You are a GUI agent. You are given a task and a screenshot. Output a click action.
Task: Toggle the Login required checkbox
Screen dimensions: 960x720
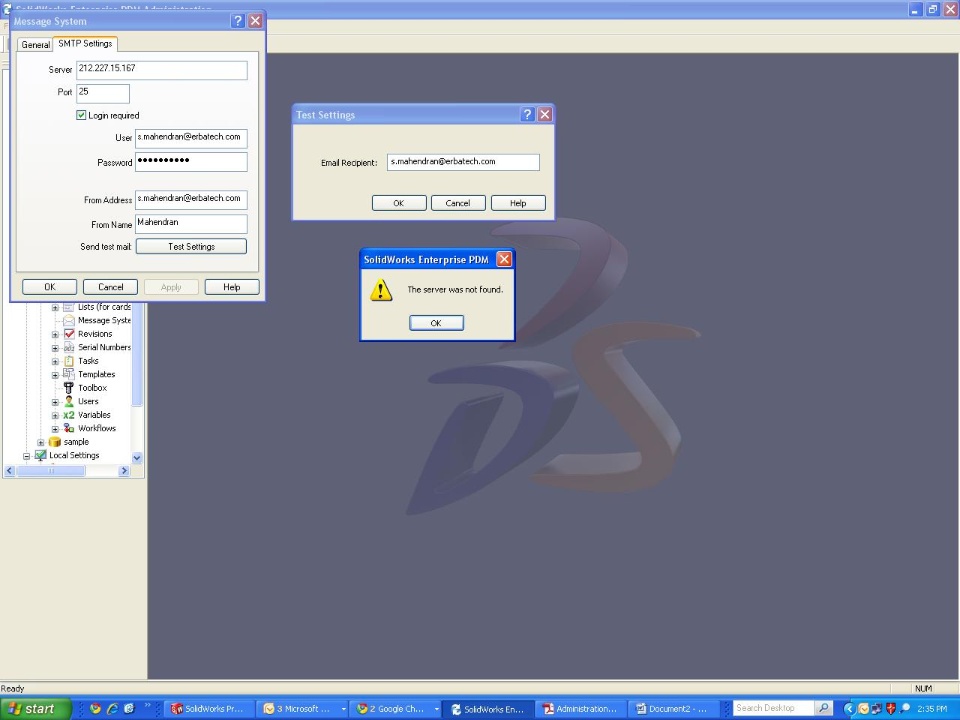pyautogui.click(x=81, y=115)
